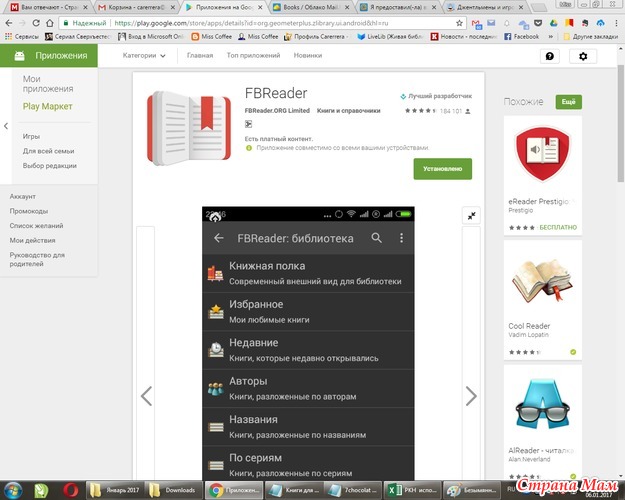Open Facebook bookmark in bookmarks bar
Image resolution: width=625 pixels, height=500 pixels.
tap(521, 37)
